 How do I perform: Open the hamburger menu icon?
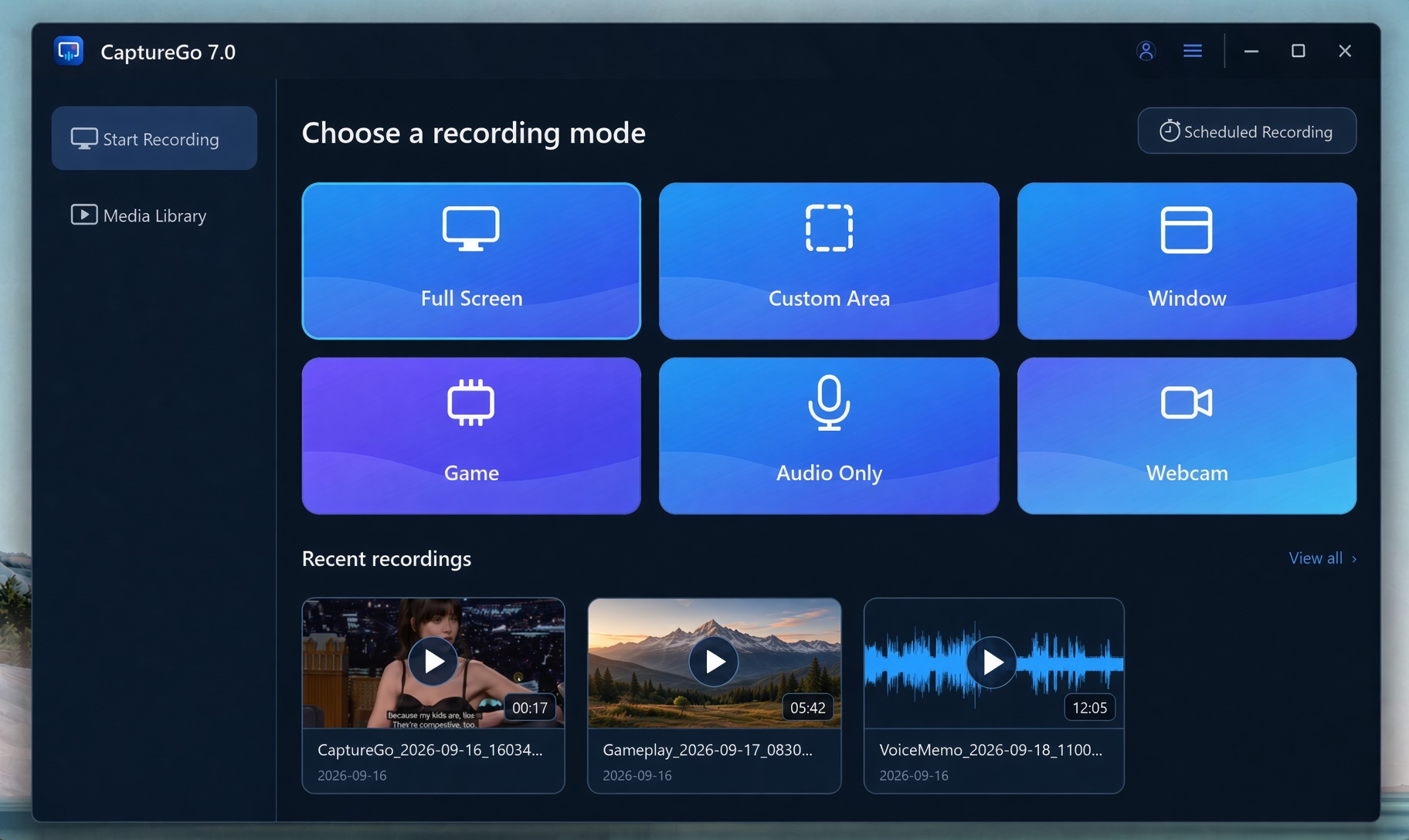pos(1193,51)
